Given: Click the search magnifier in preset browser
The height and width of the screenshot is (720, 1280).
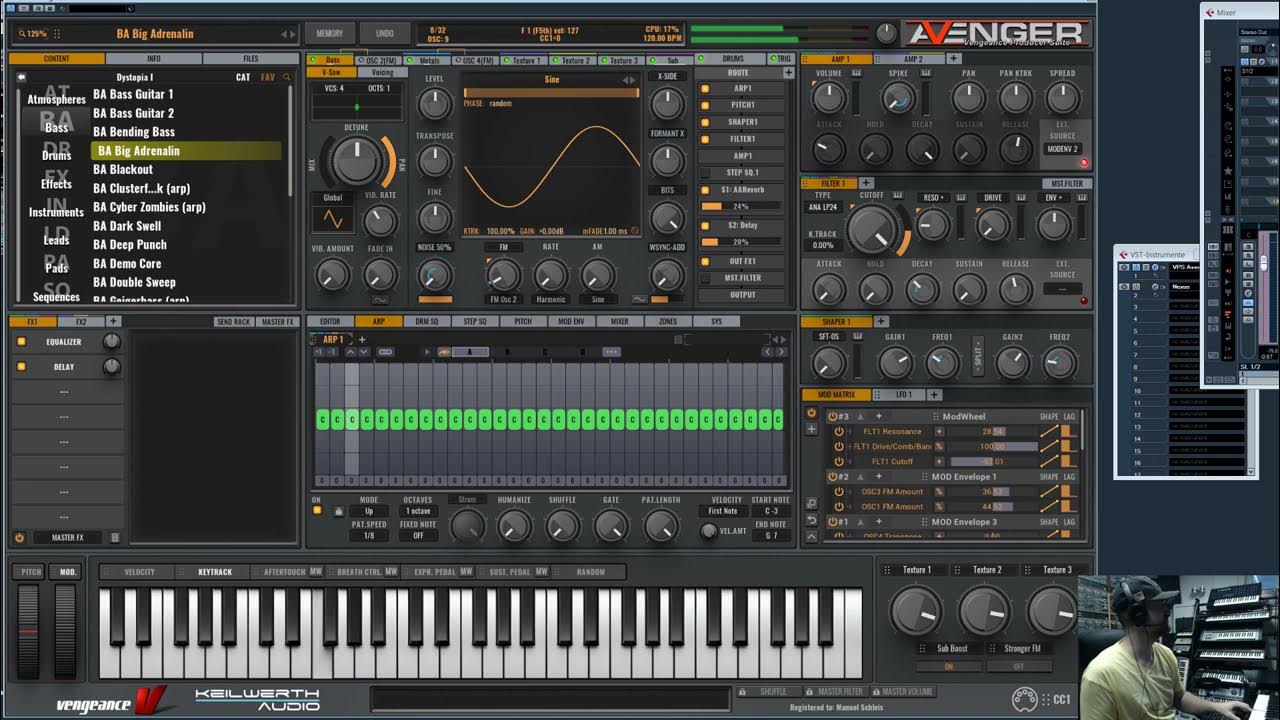Looking at the screenshot, I should coord(286,77).
